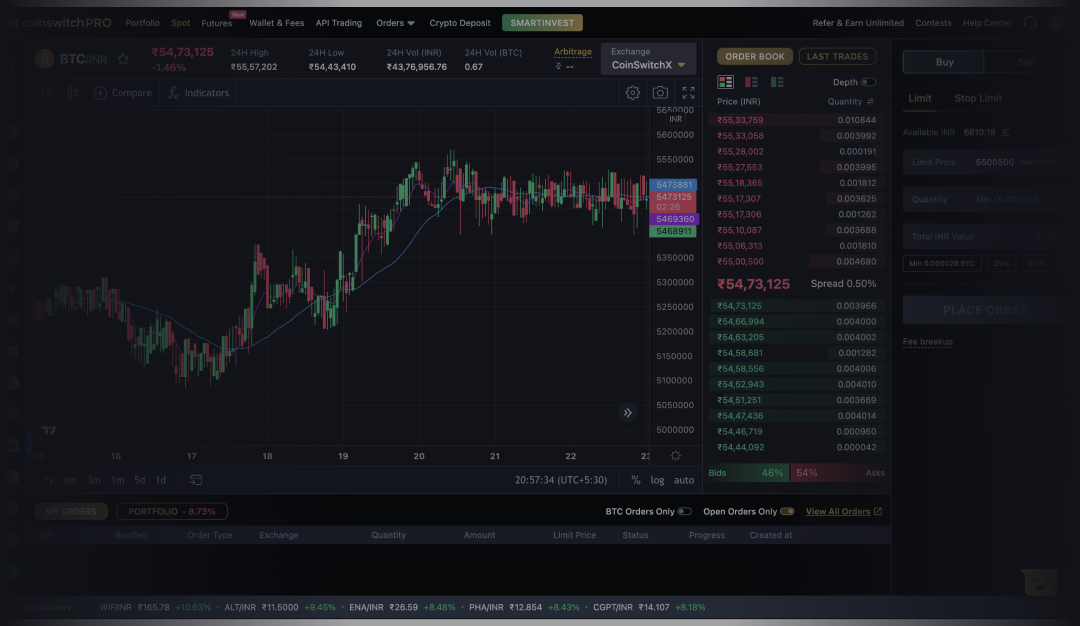
Task: Open the Orders dropdown in the top bar
Action: [x=395, y=22]
